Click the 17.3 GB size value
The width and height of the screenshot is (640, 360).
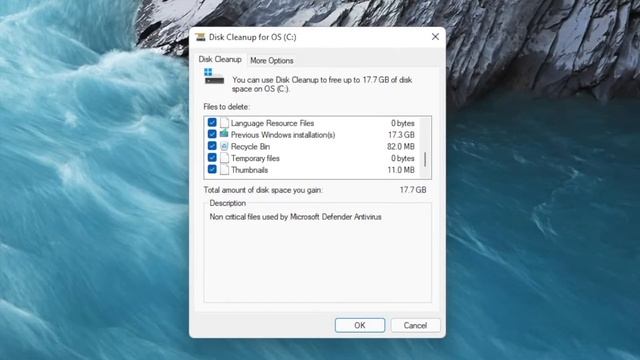pyautogui.click(x=401, y=135)
